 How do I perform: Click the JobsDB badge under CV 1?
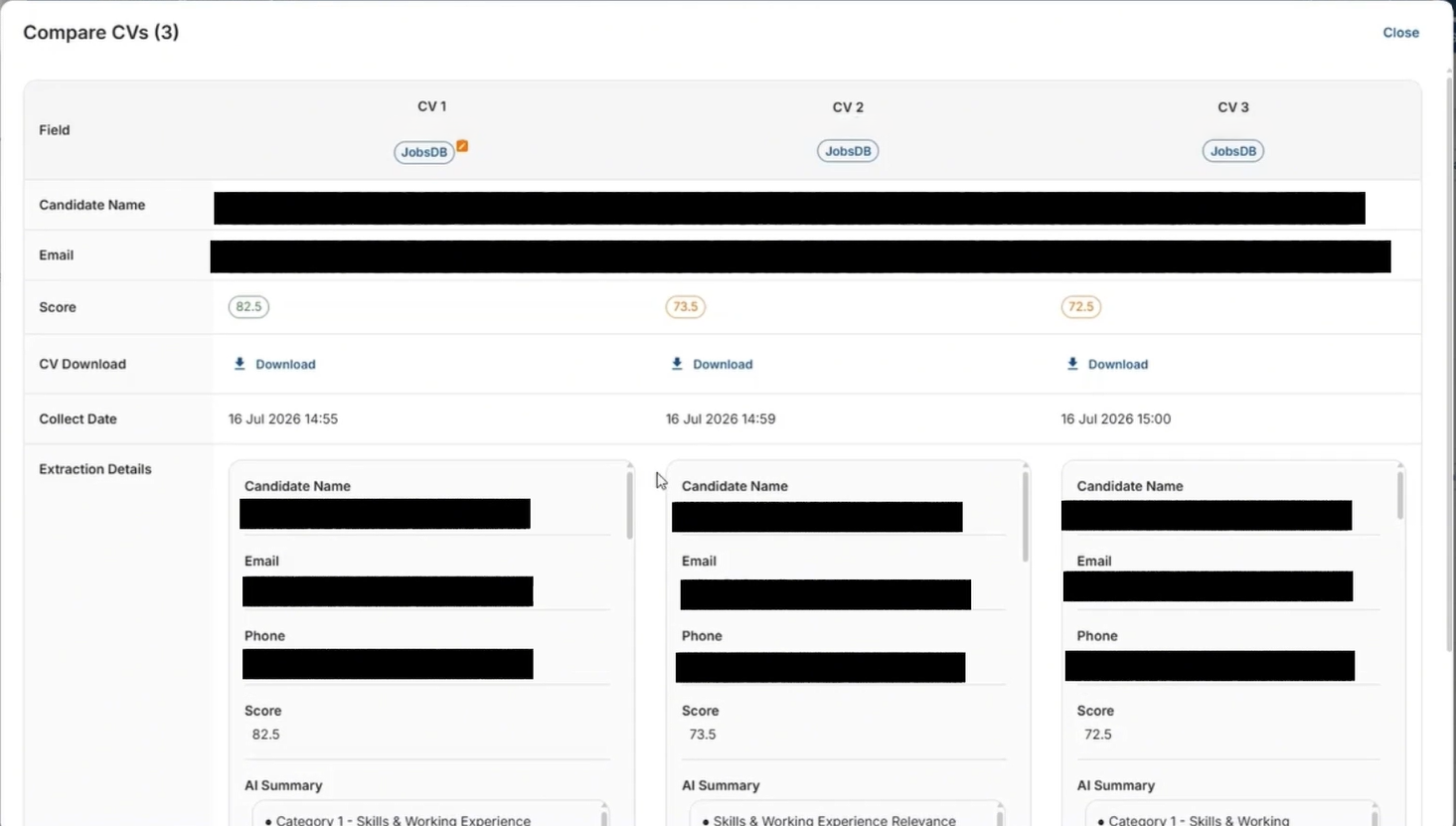(424, 152)
